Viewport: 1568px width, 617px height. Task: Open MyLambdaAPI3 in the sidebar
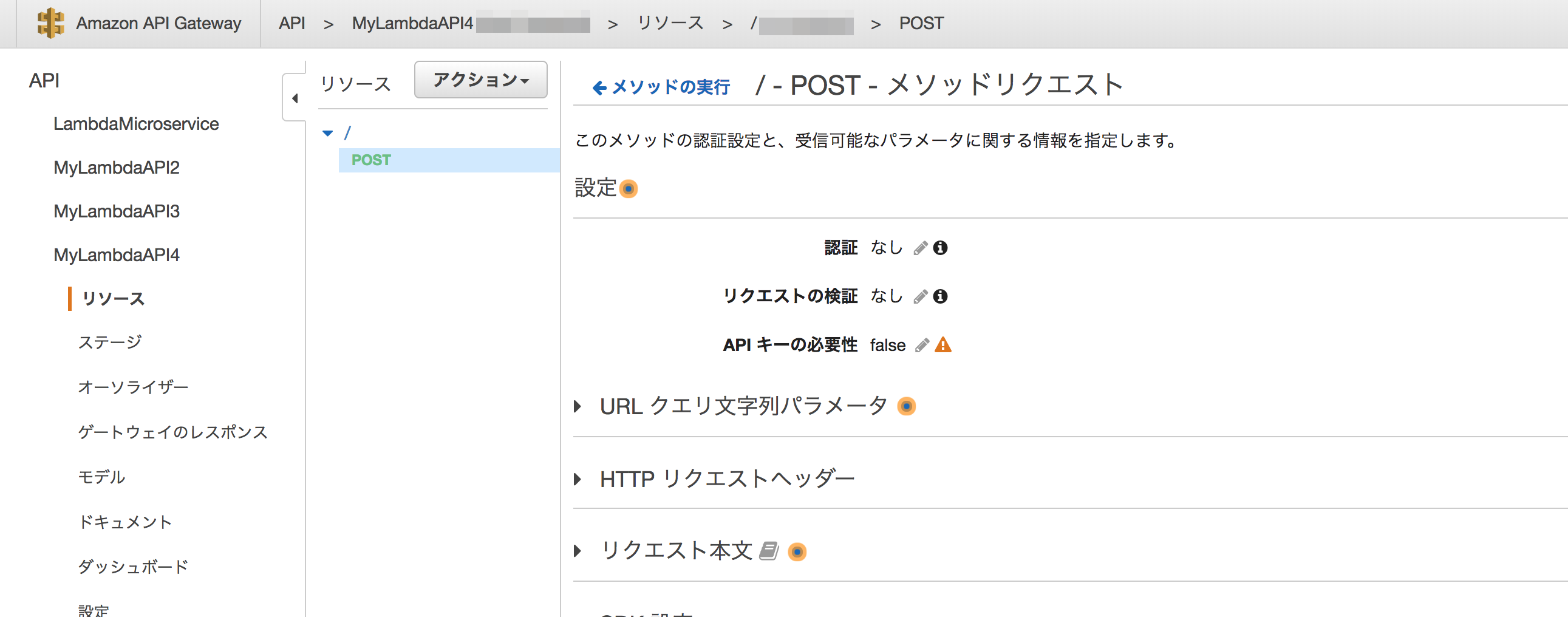[116, 211]
